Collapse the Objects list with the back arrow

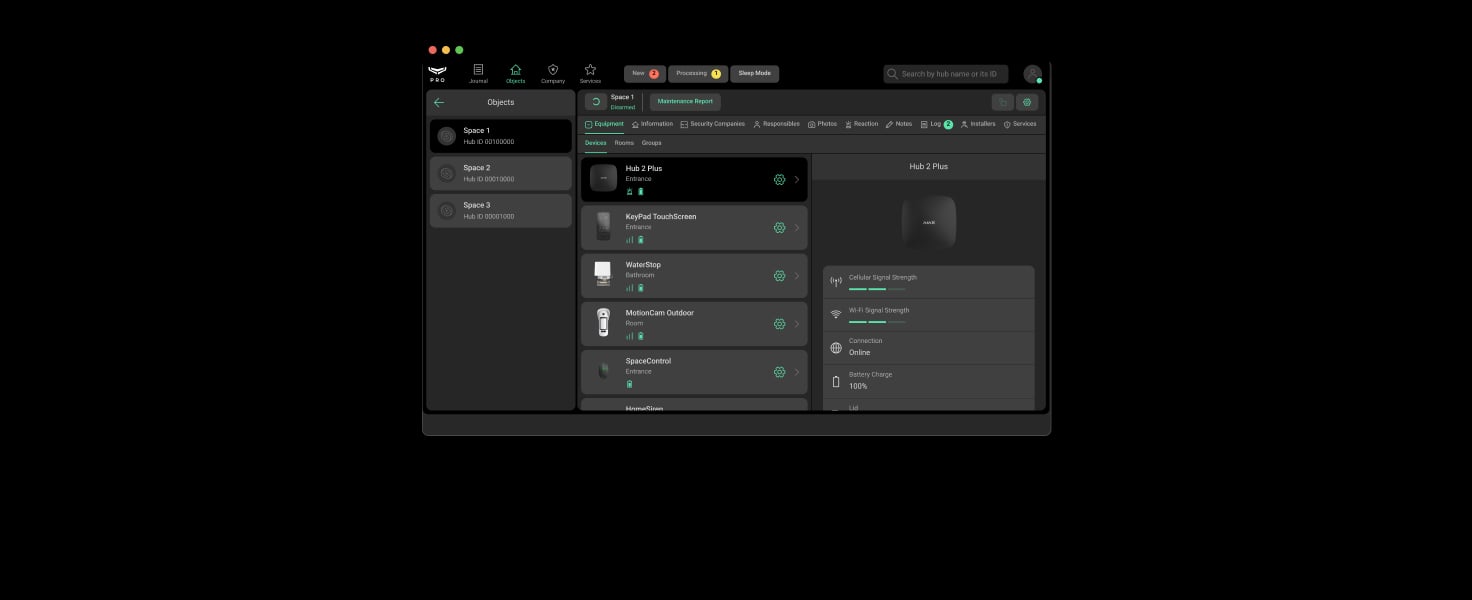coord(438,101)
